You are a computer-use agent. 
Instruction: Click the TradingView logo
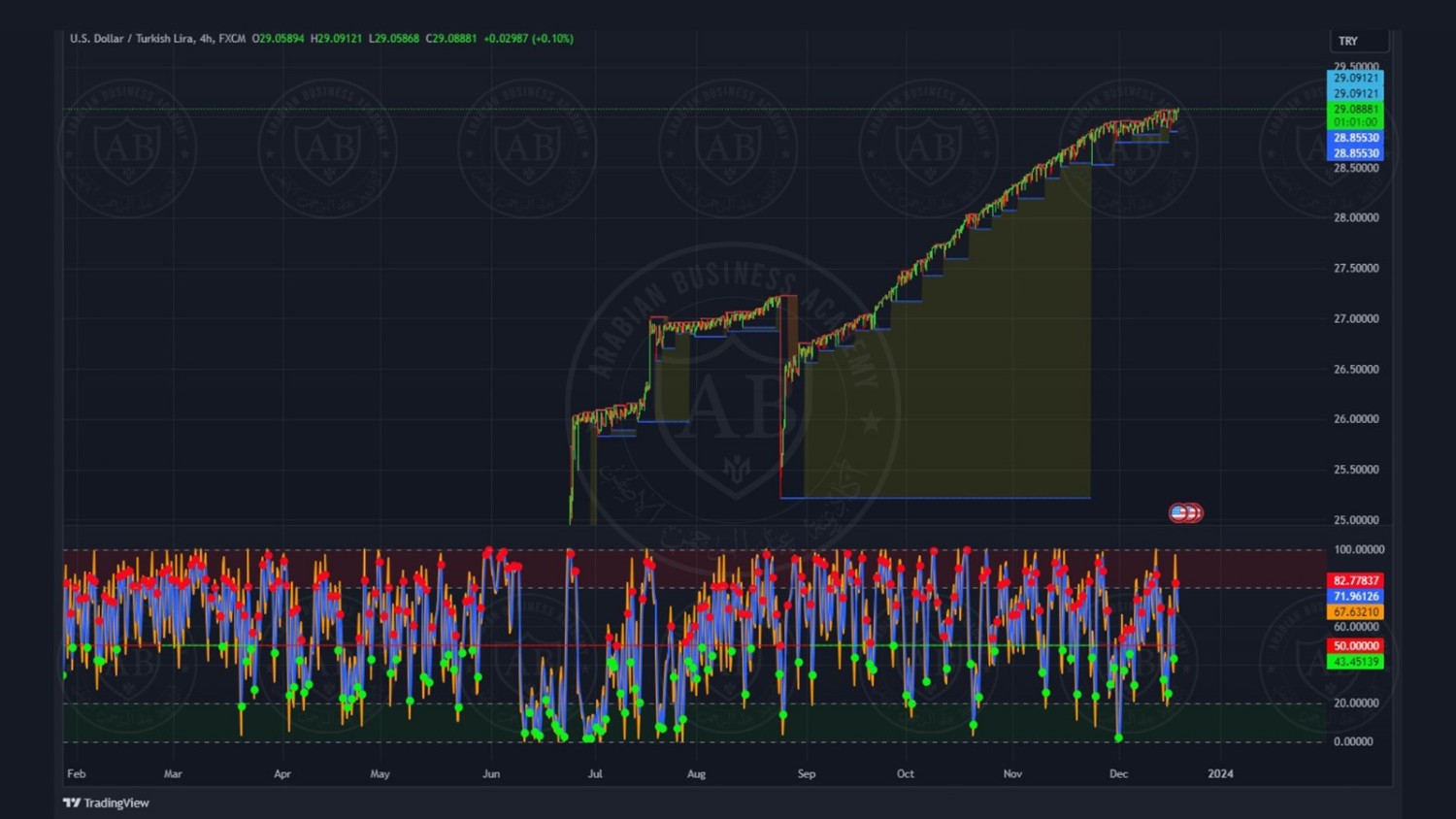coord(106,803)
